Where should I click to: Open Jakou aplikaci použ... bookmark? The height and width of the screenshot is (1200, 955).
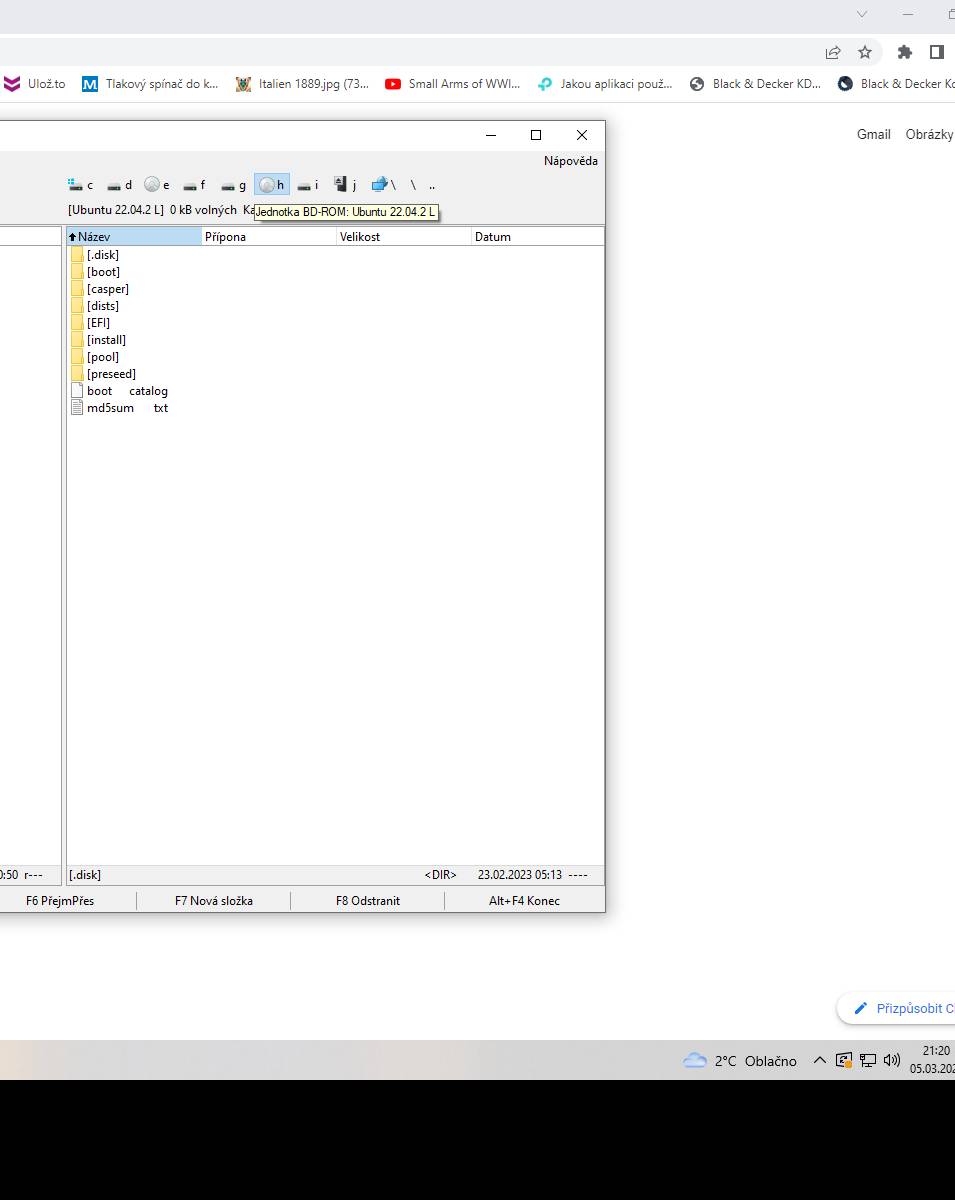pyautogui.click(x=605, y=84)
